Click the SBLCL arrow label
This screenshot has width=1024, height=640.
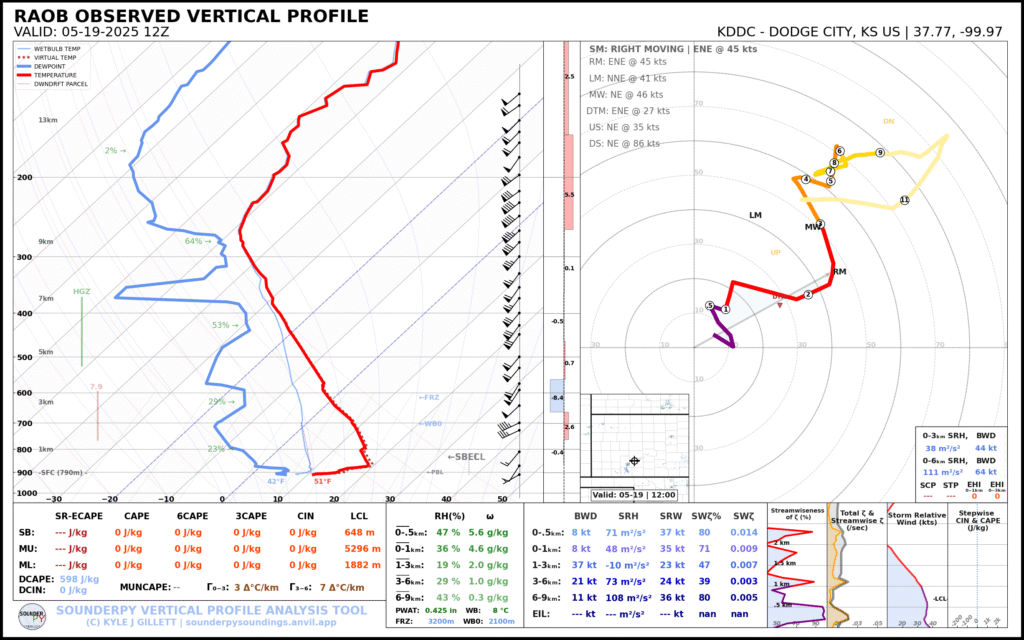(465, 457)
